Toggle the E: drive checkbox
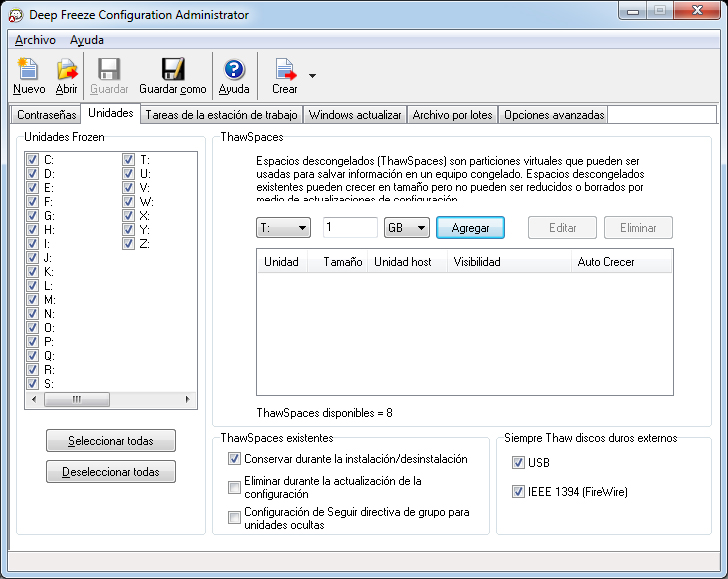This screenshot has width=728, height=579. pyautogui.click(x=32, y=188)
